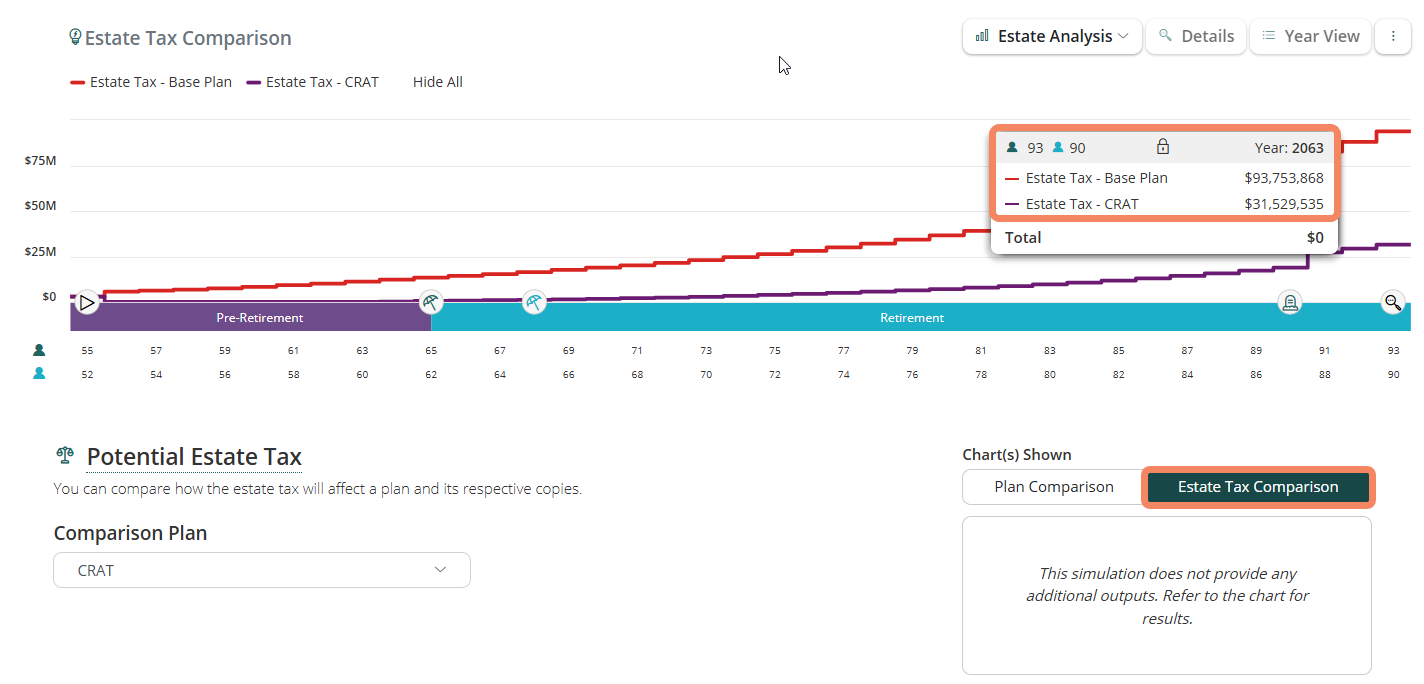1424x684 pixels.
Task: Click the teal umbrella retirement marker
Action: click(x=535, y=302)
